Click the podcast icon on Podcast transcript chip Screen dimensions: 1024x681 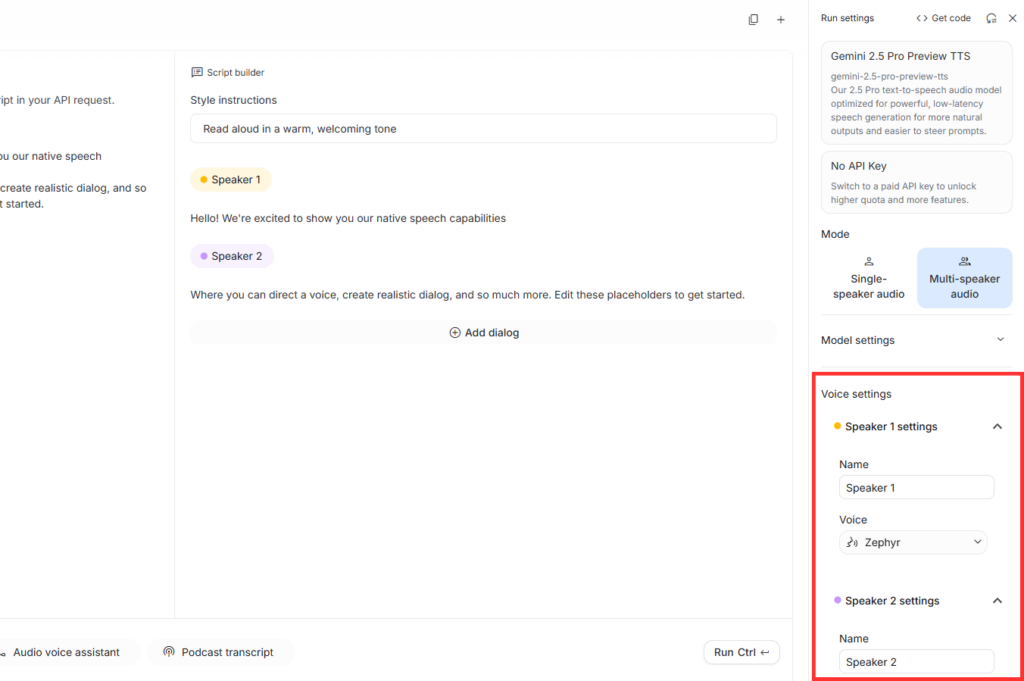pyautogui.click(x=169, y=652)
